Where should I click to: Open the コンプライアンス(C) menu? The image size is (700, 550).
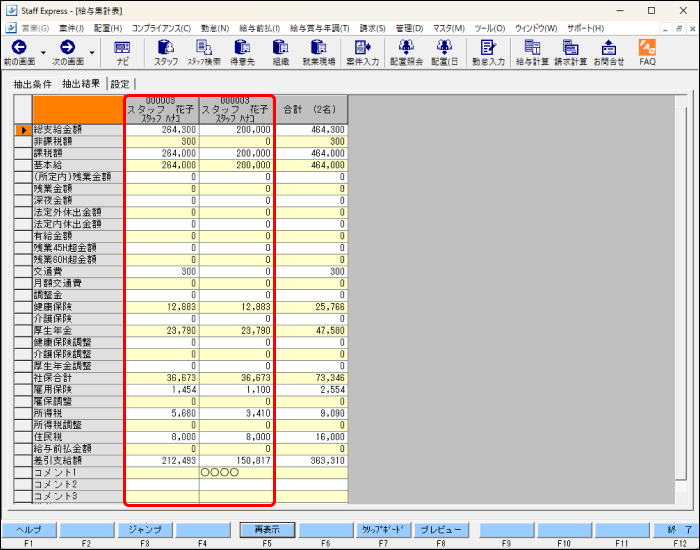pos(161,28)
